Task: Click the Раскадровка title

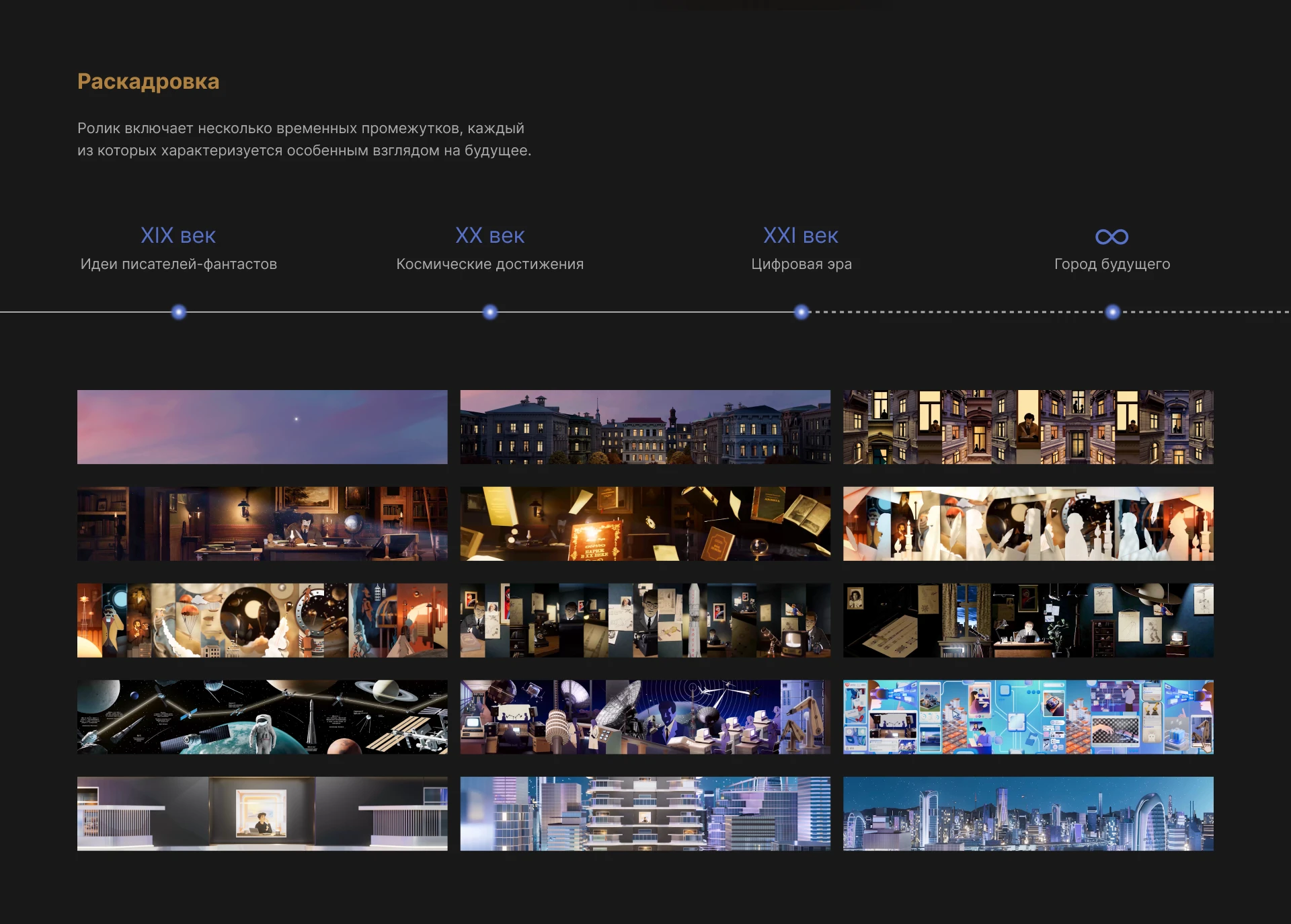Action: (148, 81)
